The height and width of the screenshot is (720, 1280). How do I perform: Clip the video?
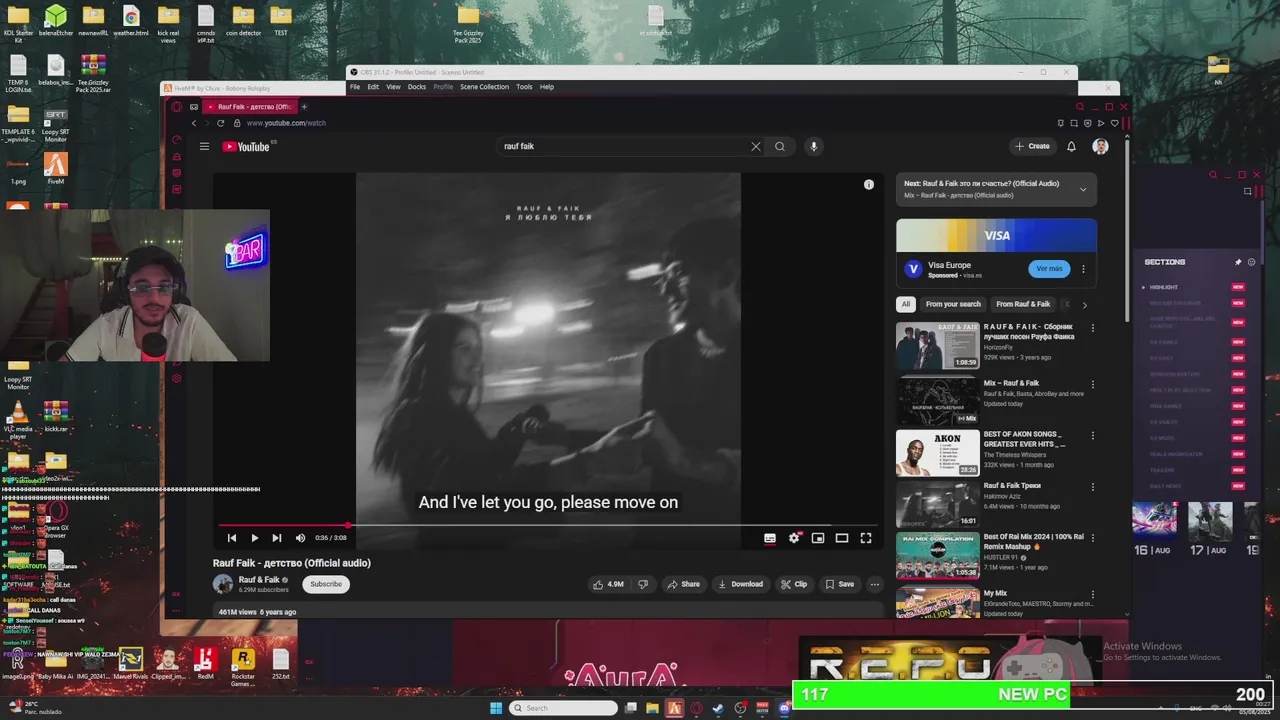point(794,584)
